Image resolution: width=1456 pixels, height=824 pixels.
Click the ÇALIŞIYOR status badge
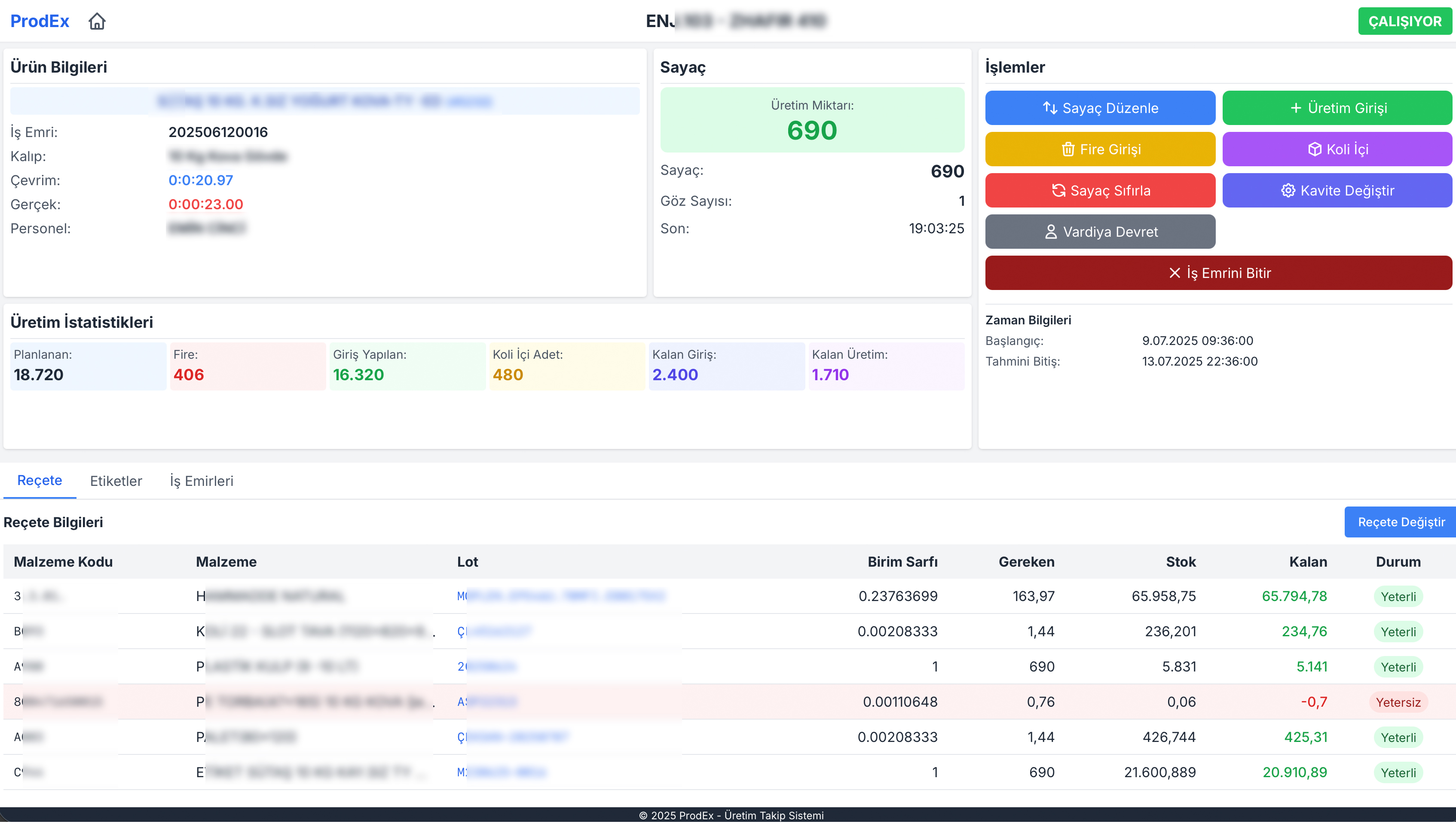pyautogui.click(x=1404, y=21)
